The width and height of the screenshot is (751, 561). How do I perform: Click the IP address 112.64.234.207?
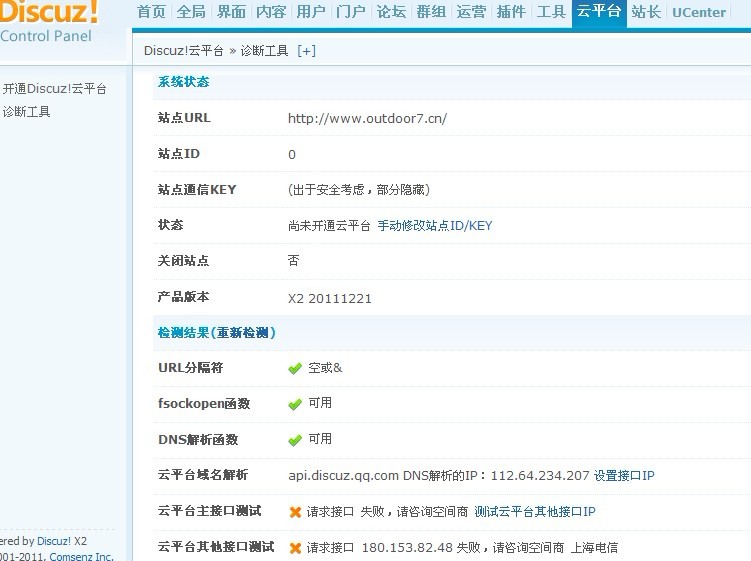click(540, 476)
